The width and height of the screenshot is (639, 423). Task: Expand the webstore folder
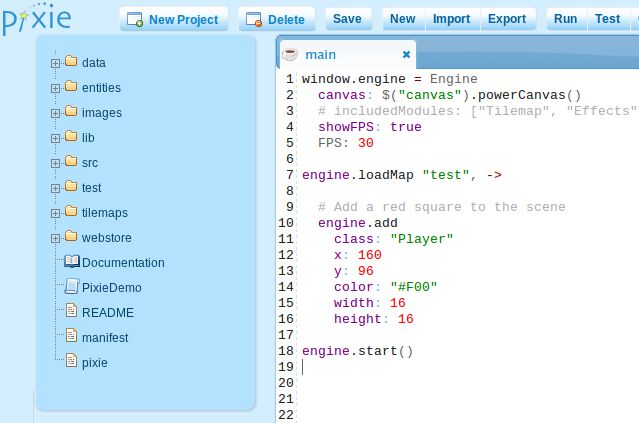[x=55, y=238]
